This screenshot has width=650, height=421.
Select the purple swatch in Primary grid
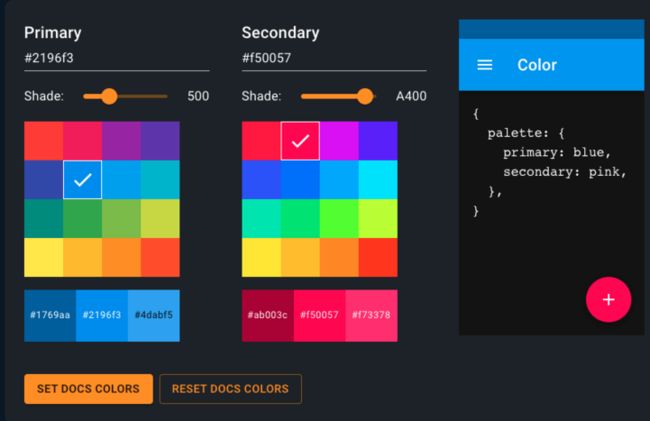tap(121, 141)
